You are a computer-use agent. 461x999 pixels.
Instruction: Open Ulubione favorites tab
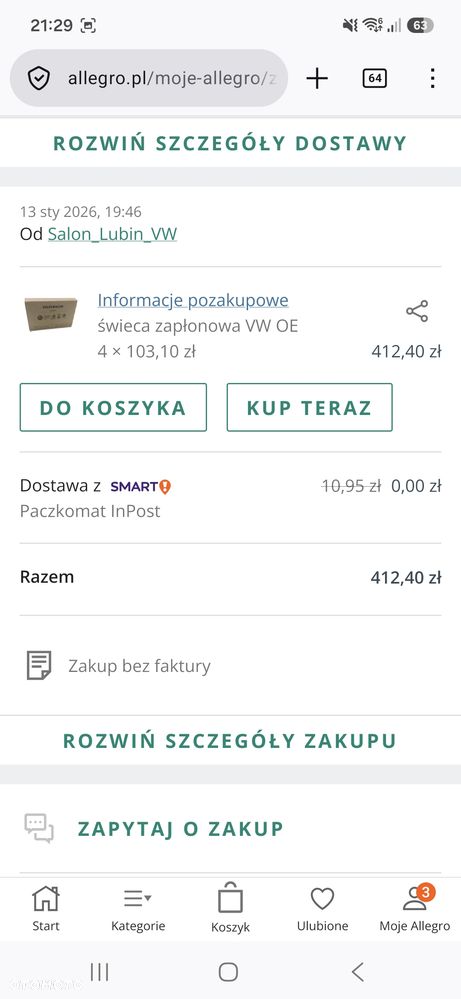[x=322, y=908]
